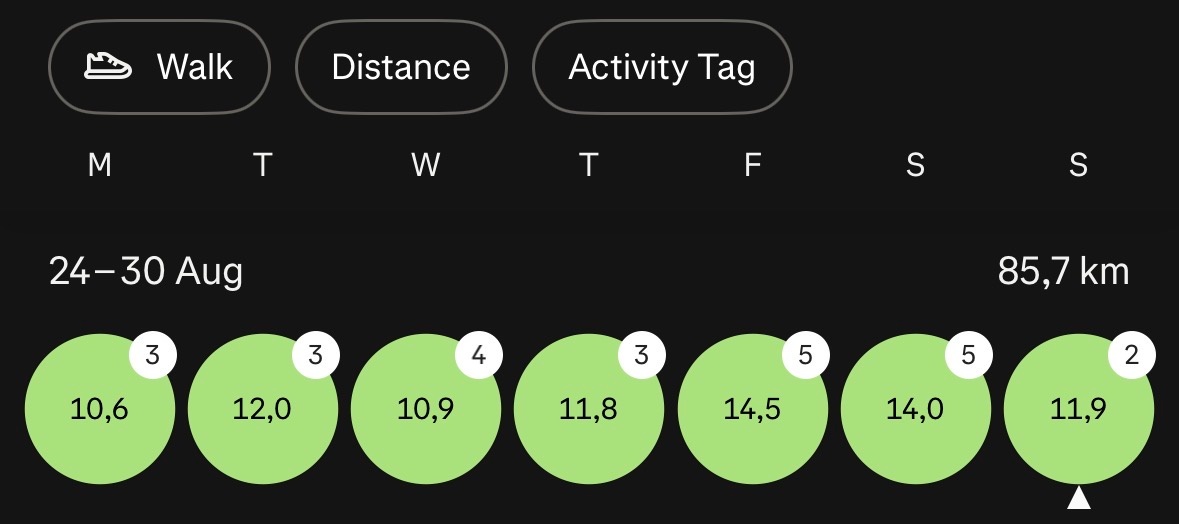The image size is (1179, 524).
Task: Tap Sunday's activity count badge 2
Action: click(x=1132, y=354)
